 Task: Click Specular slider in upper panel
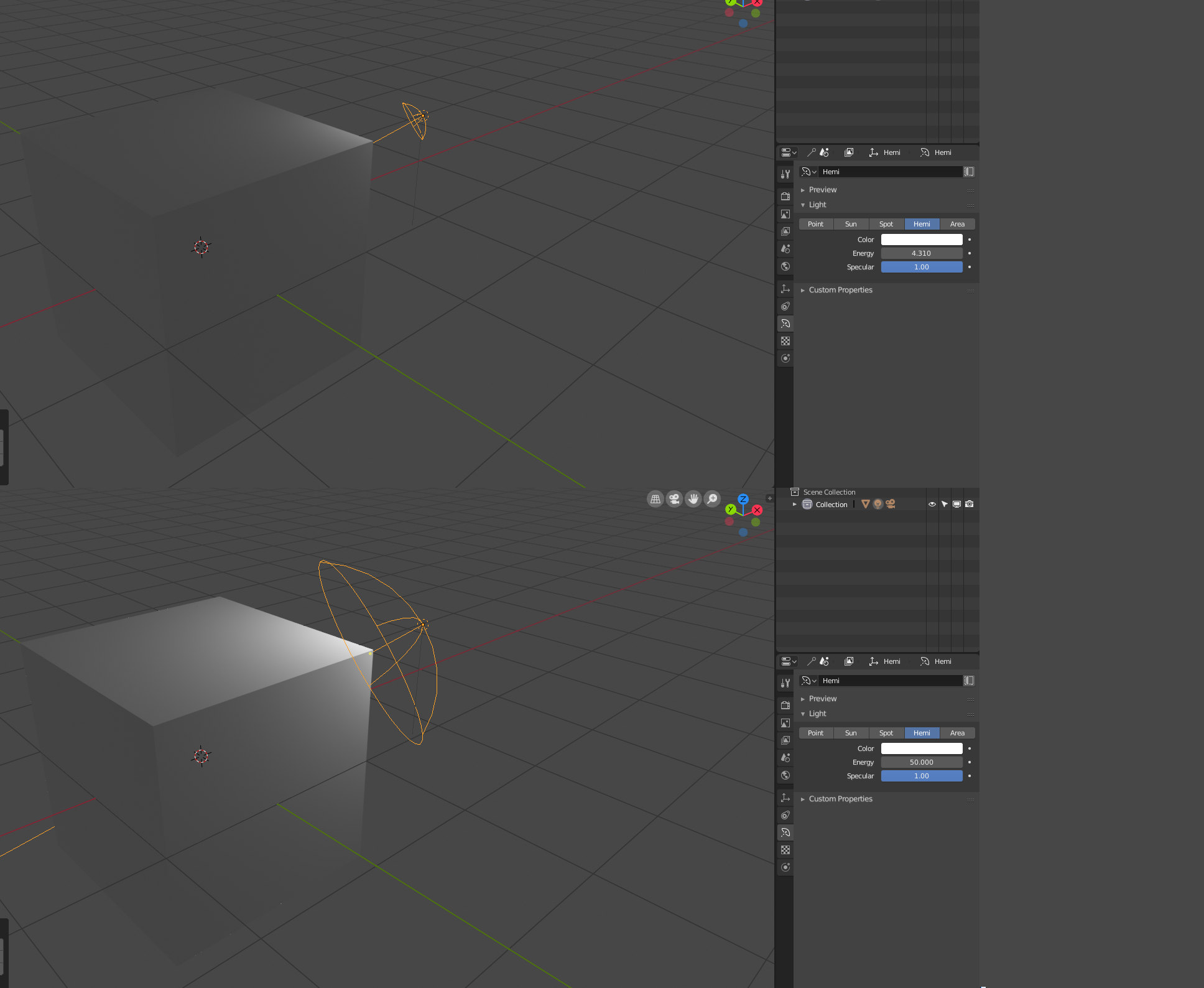pyautogui.click(x=922, y=267)
